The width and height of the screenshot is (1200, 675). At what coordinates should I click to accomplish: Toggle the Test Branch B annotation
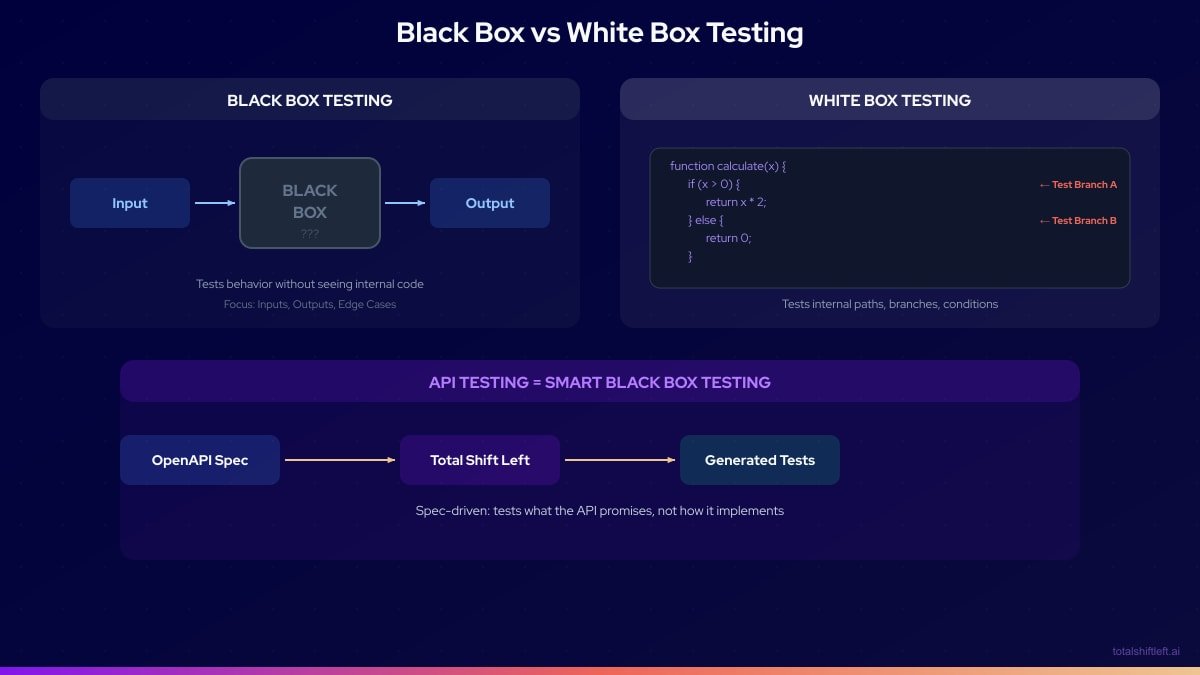click(1078, 220)
